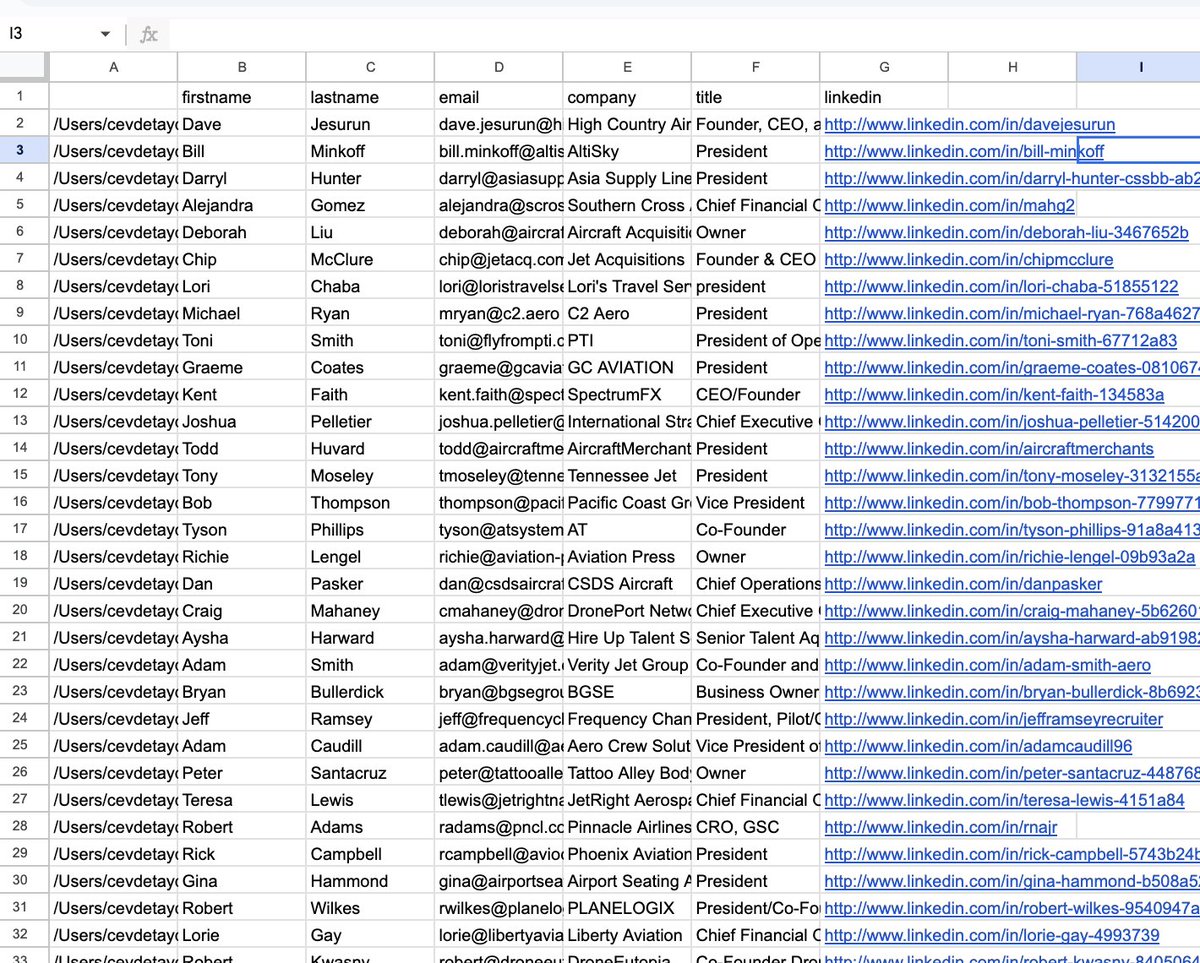Image resolution: width=1200 pixels, height=963 pixels.
Task: Select the cell containing 'Teresa'
Action: point(242,799)
